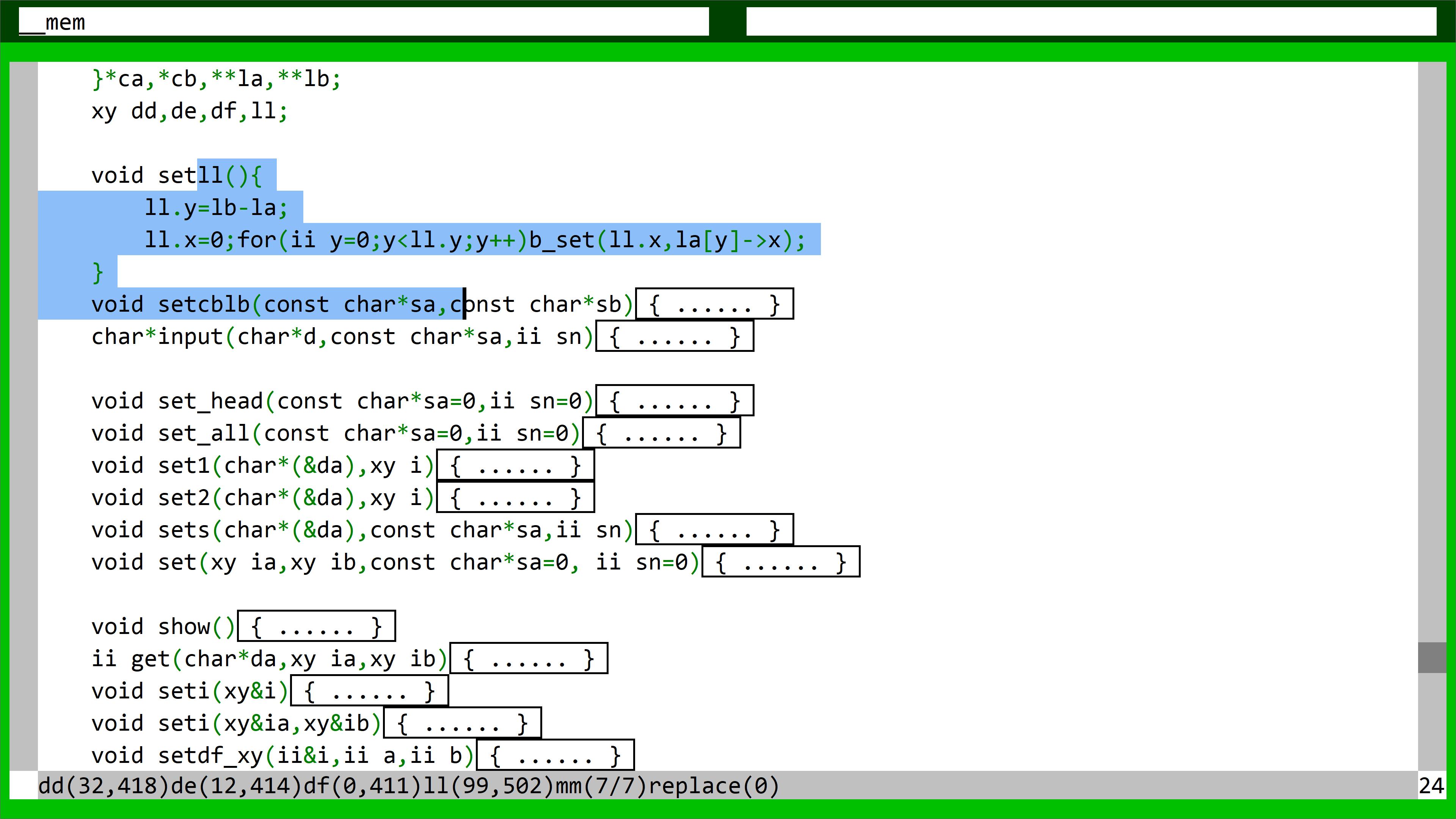Click the __mem search input field
1456x819 pixels.
click(x=364, y=22)
